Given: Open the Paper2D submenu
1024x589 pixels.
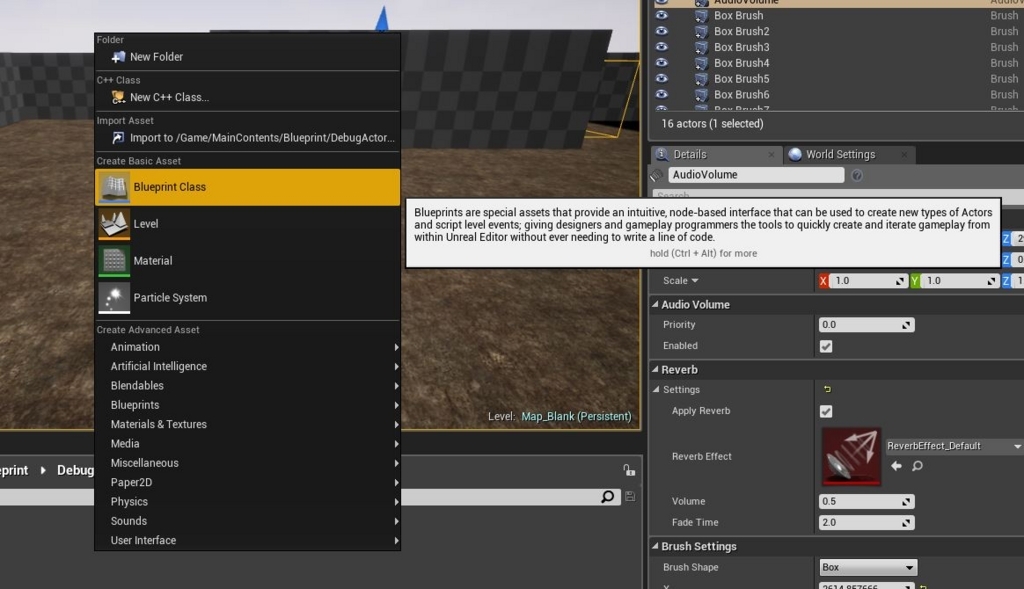Looking at the screenshot, I should [x=248, y=483].
